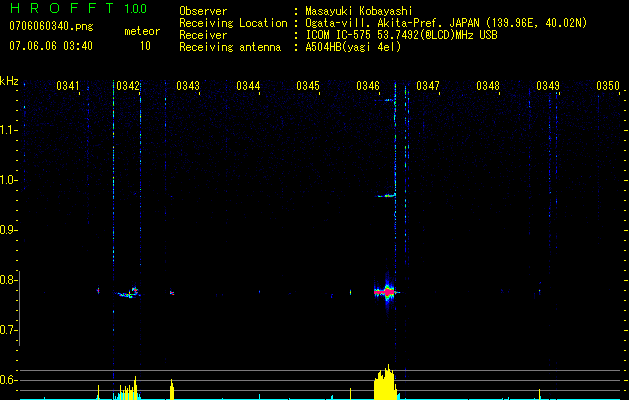The image size is (629, 400).
Task: Click the 0348 time marker
Action: pyautogui.click(x=488, y=86)
